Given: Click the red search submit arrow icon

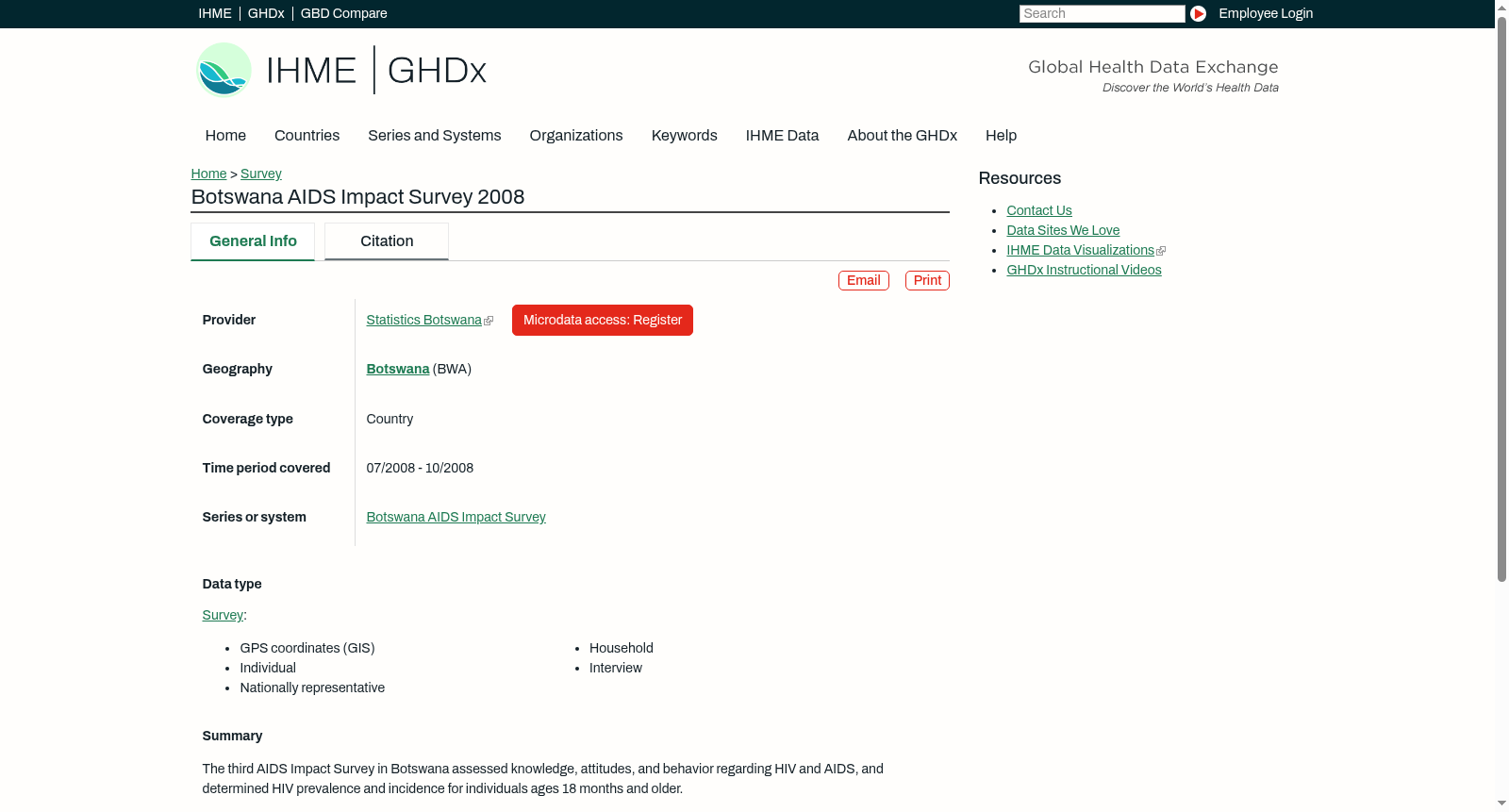Looking at the screenshot, I should click(1198, 13).
